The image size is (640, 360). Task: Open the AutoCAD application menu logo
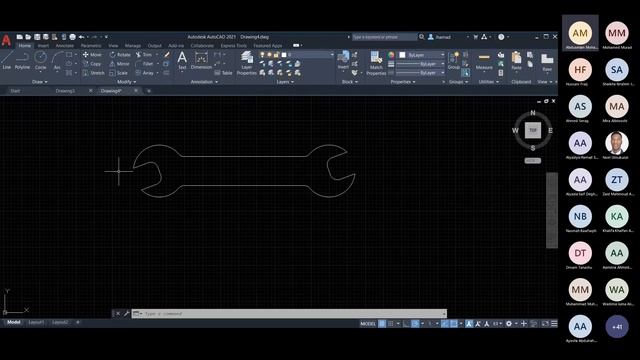tap(6, 40)
